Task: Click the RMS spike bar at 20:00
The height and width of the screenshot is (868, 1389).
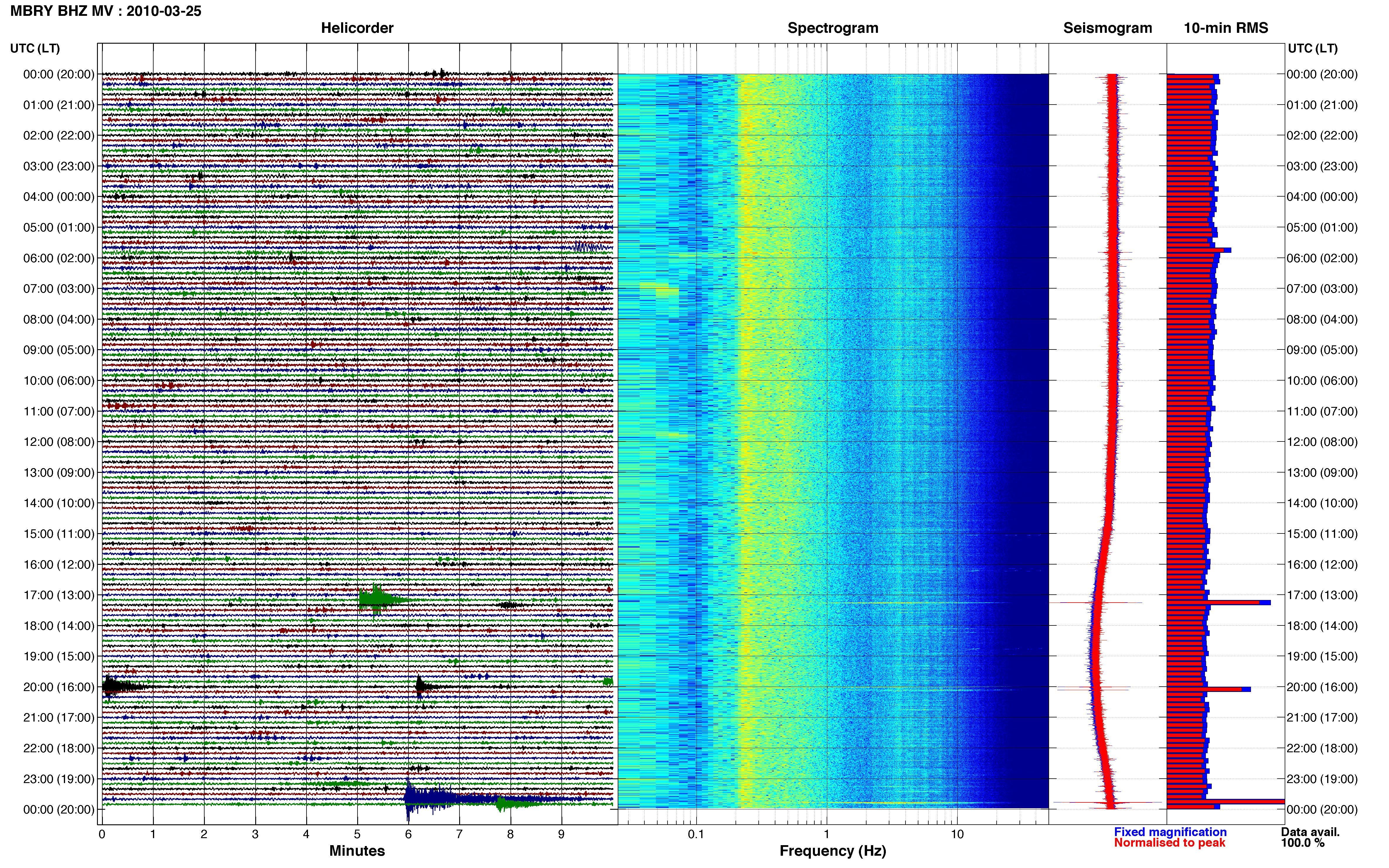Action: pyautogui.click(x=1209, y=690)
